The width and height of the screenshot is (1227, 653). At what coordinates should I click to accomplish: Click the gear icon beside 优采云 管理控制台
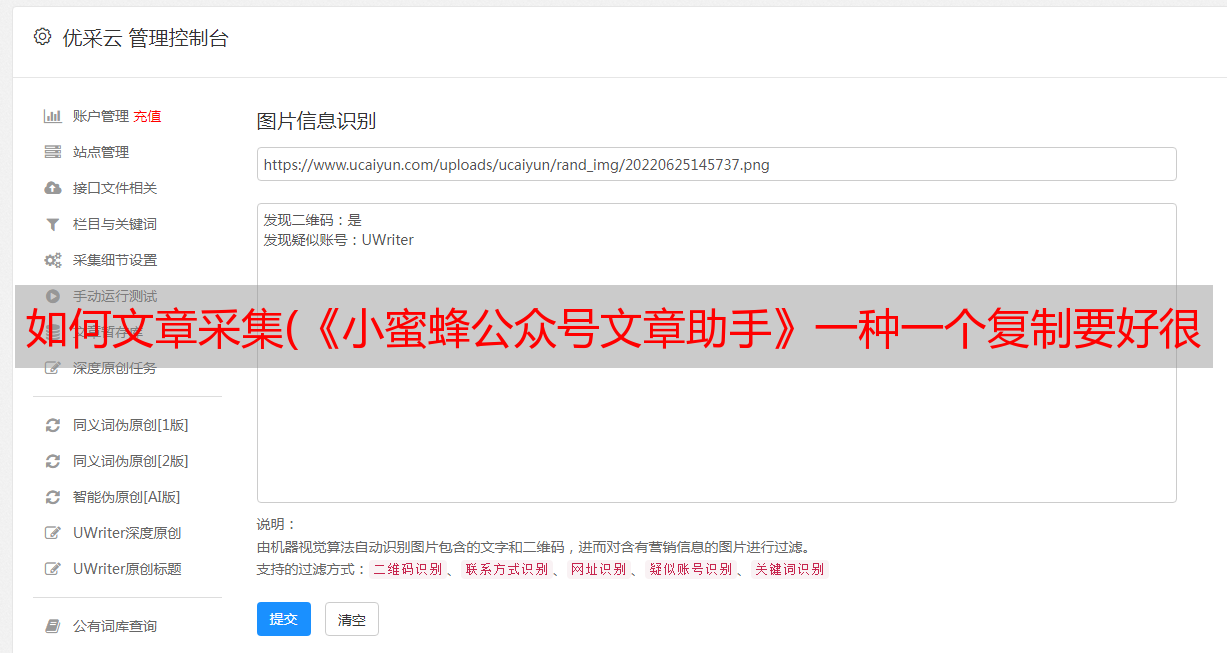click(42, 37)
